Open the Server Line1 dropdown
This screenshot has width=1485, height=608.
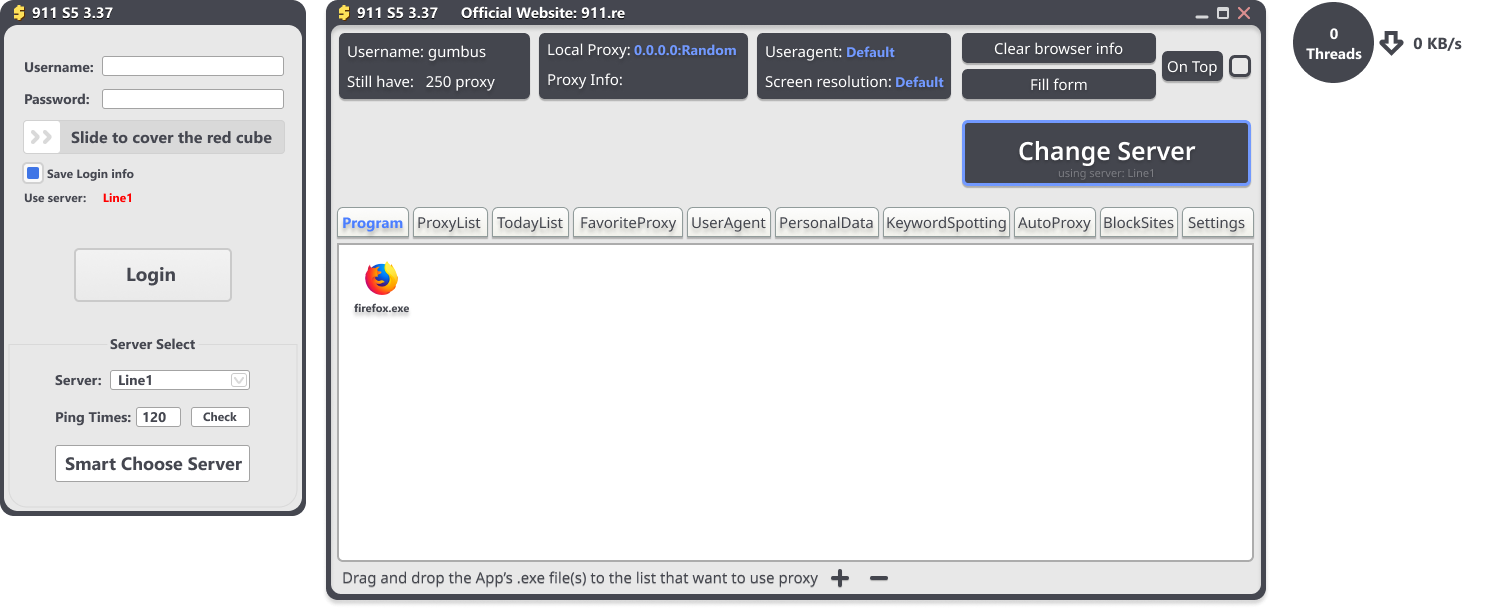coord(180,380)
